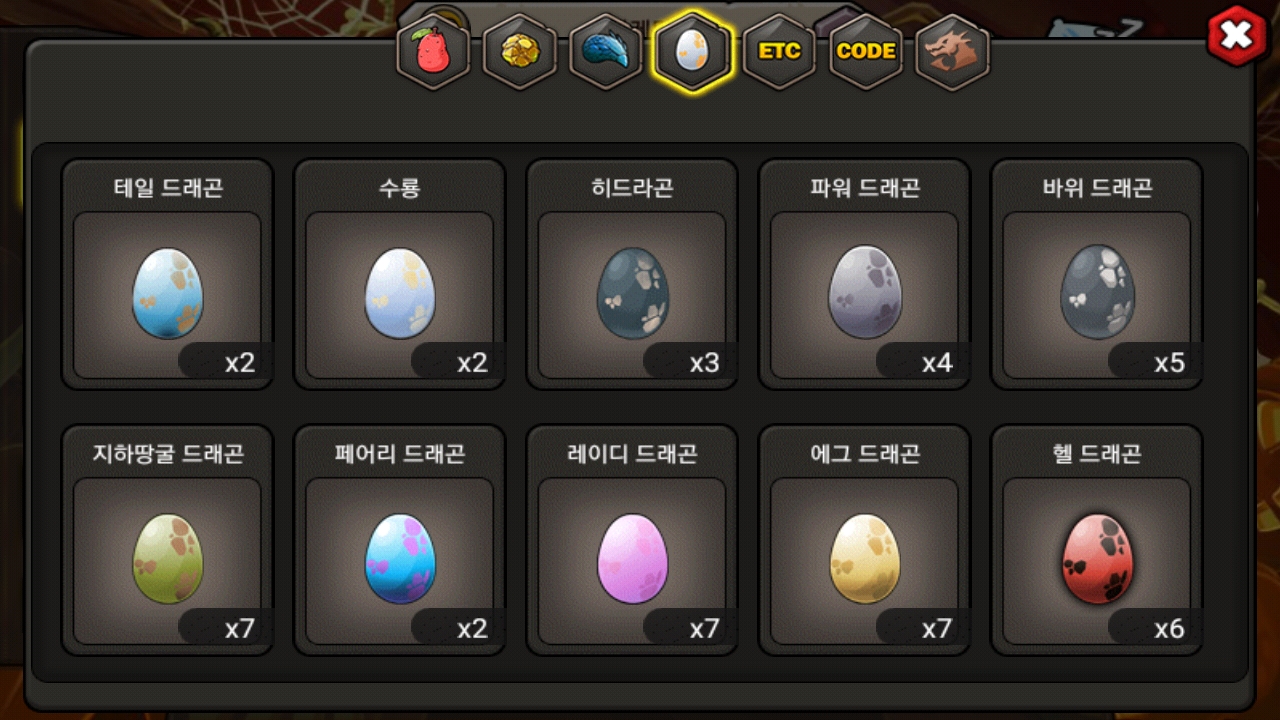Click the 레이디 드래곤 name label
The height and width of the screenshot is (720, 1280).
tap(632, 454)
